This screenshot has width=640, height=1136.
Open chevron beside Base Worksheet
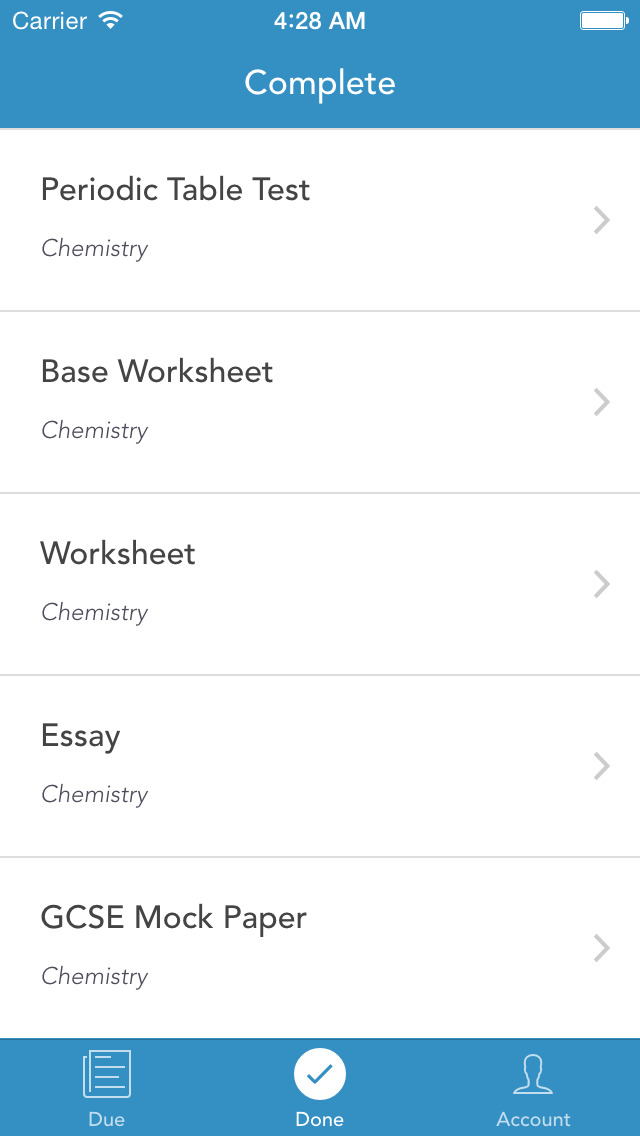tap(601, 402)
